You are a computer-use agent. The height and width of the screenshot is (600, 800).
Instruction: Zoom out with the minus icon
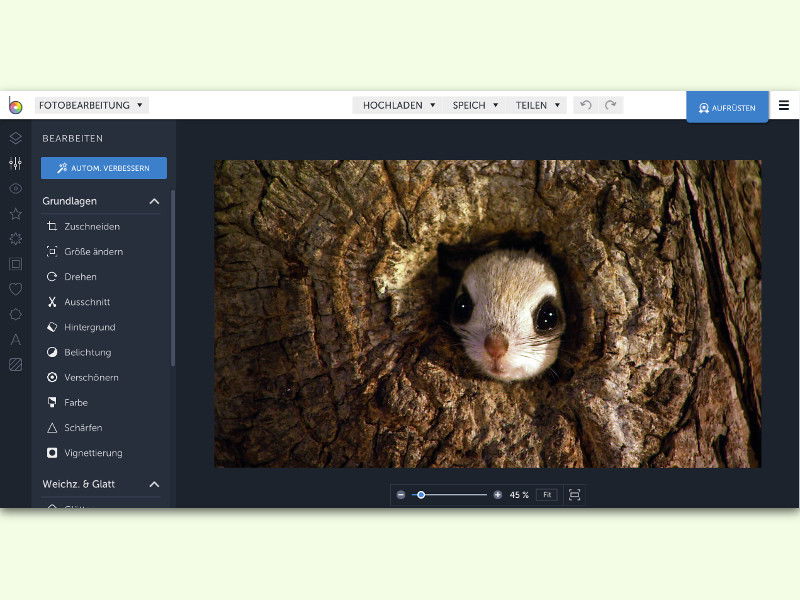(x=401, y=495)
